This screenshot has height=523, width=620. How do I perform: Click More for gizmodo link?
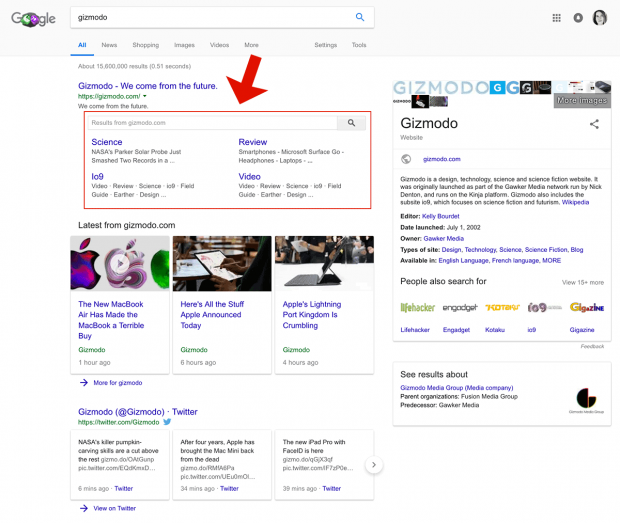point(118,383)
